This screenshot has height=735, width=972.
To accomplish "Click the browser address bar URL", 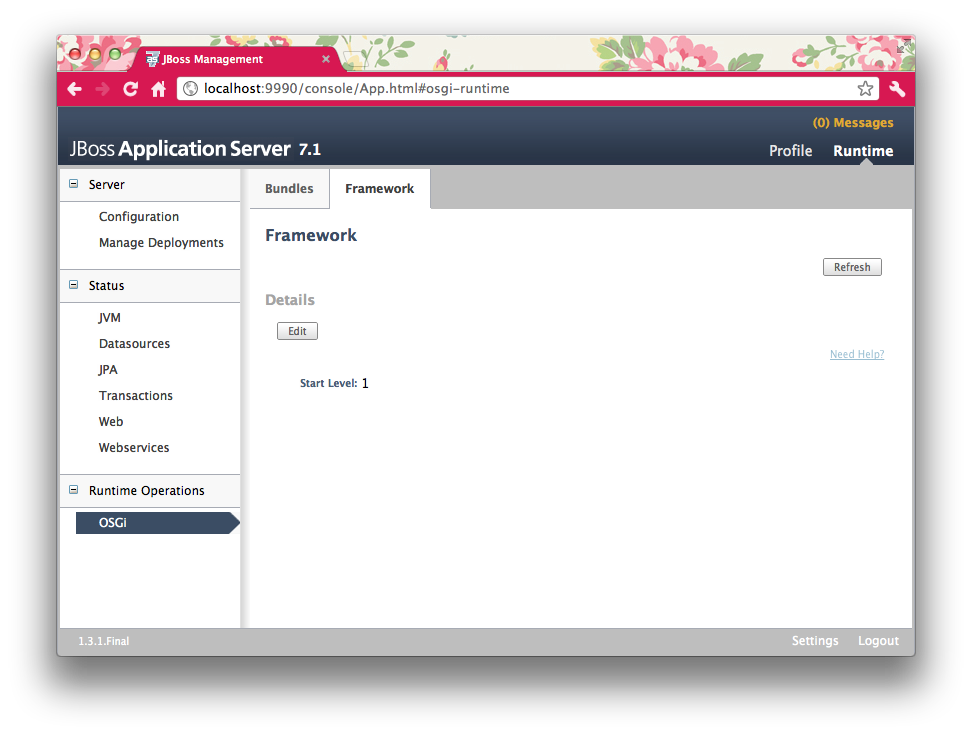I will tap(356, 89).
